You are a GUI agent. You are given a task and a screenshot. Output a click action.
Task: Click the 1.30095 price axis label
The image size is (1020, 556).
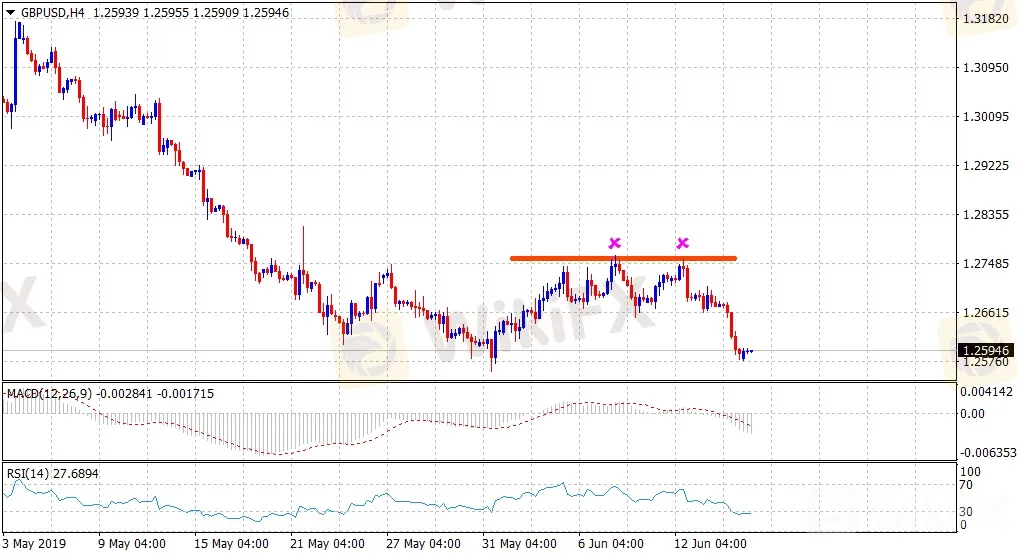coord(984,117)
